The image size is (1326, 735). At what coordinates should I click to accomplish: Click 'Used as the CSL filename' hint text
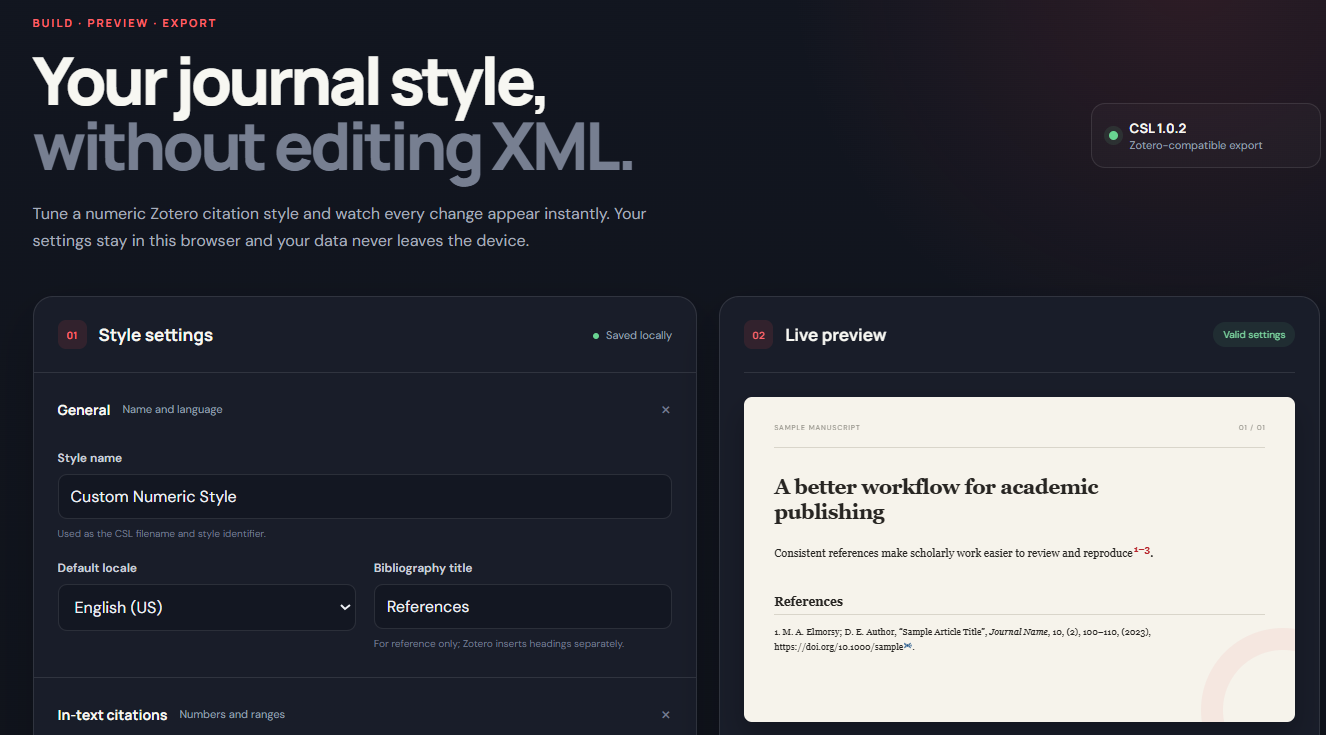(x=162, y=534)
